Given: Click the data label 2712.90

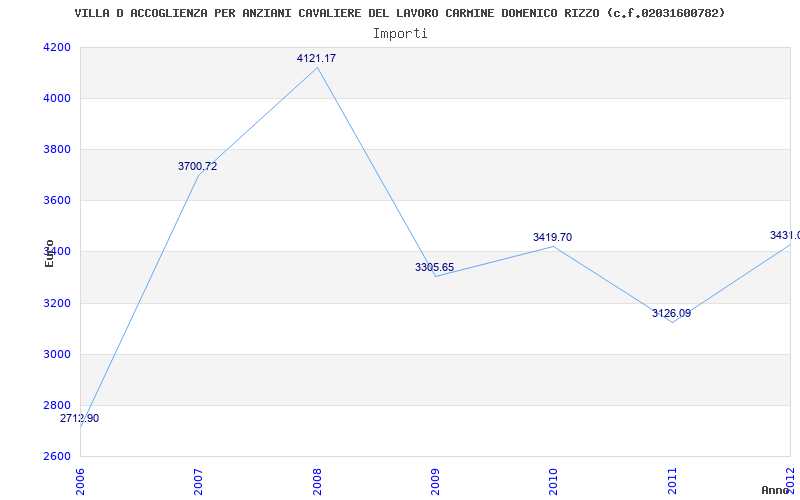Looking at the screenshot, I should (80, 418).
